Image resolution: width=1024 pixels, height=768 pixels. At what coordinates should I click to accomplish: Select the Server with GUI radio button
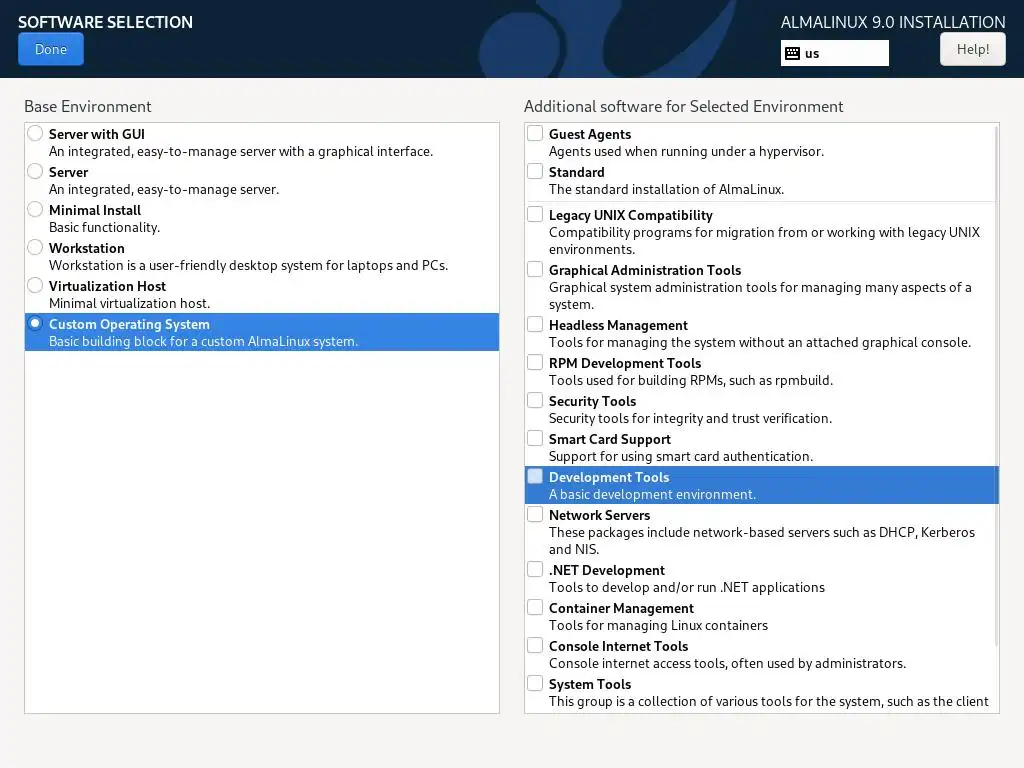coord(36,134)
